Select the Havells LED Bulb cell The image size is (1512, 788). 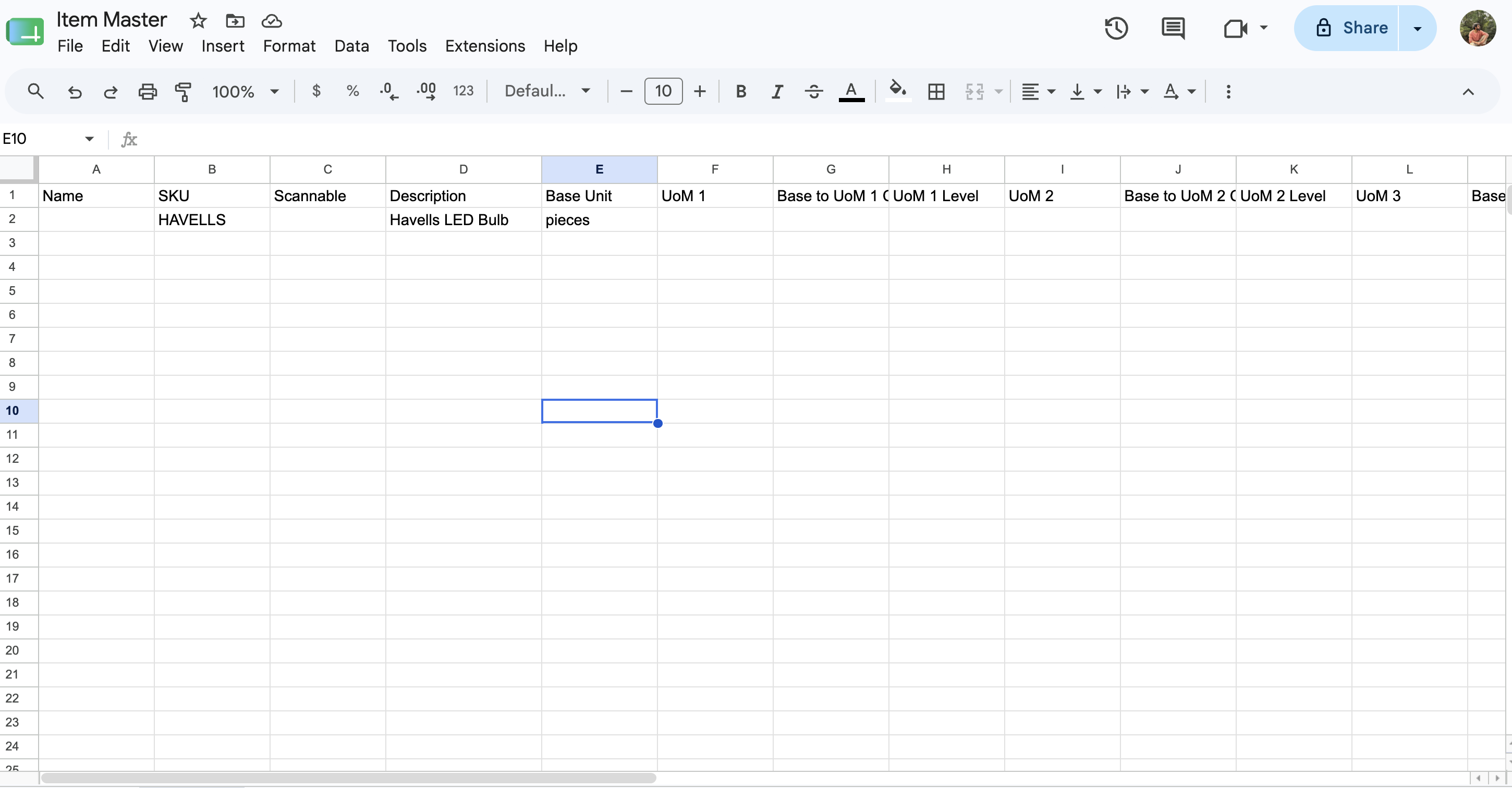coord(463,219)
